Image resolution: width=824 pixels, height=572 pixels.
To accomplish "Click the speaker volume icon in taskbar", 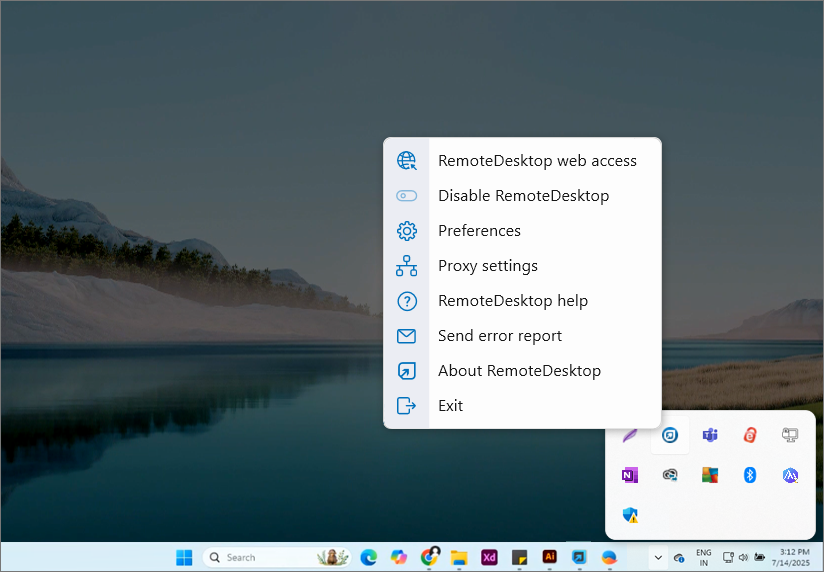I will click(x=743, y=557).
